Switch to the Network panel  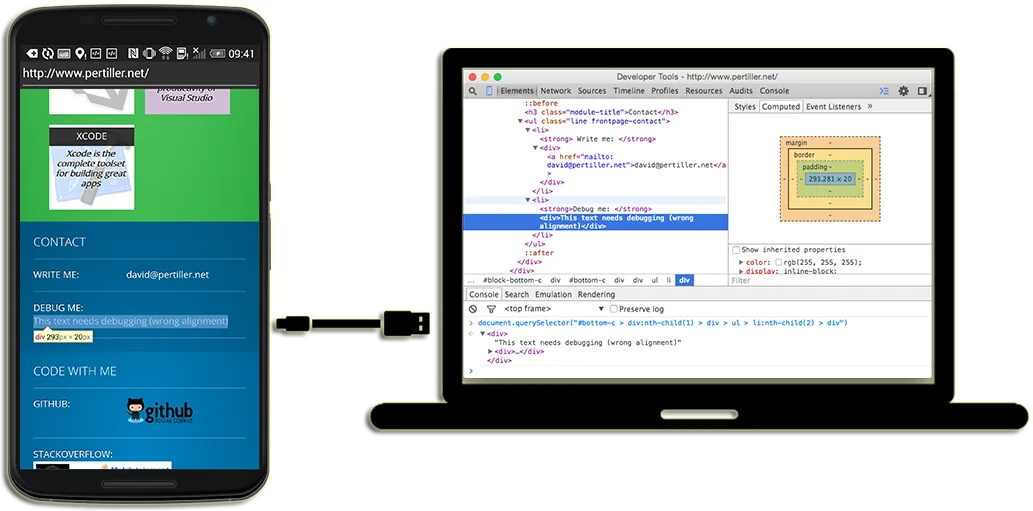pos(556,91)
